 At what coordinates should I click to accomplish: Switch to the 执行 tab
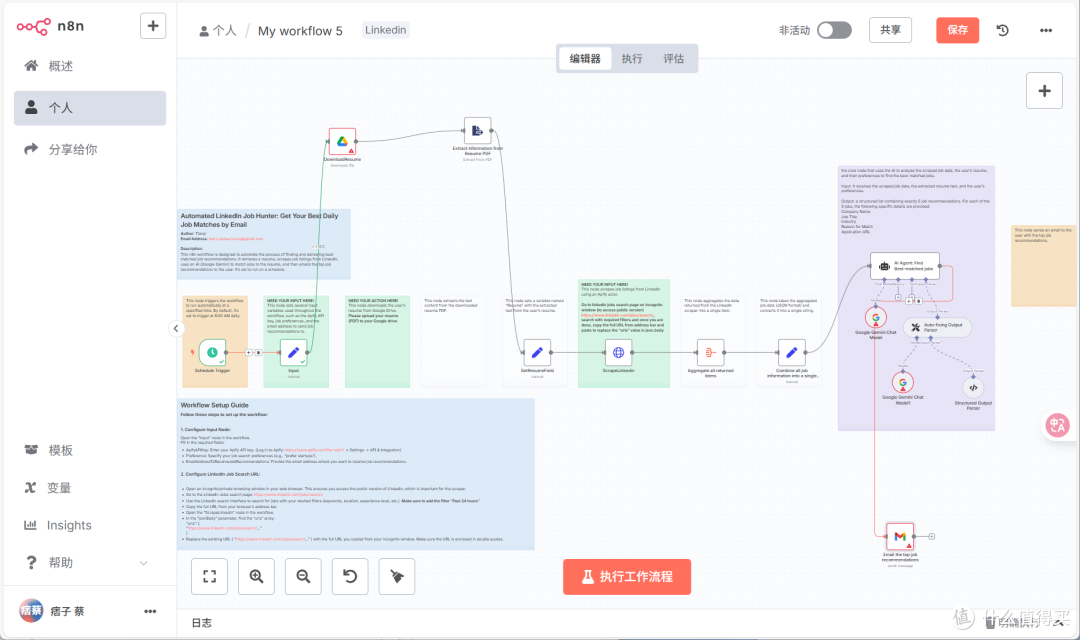[x=632, y=59]
